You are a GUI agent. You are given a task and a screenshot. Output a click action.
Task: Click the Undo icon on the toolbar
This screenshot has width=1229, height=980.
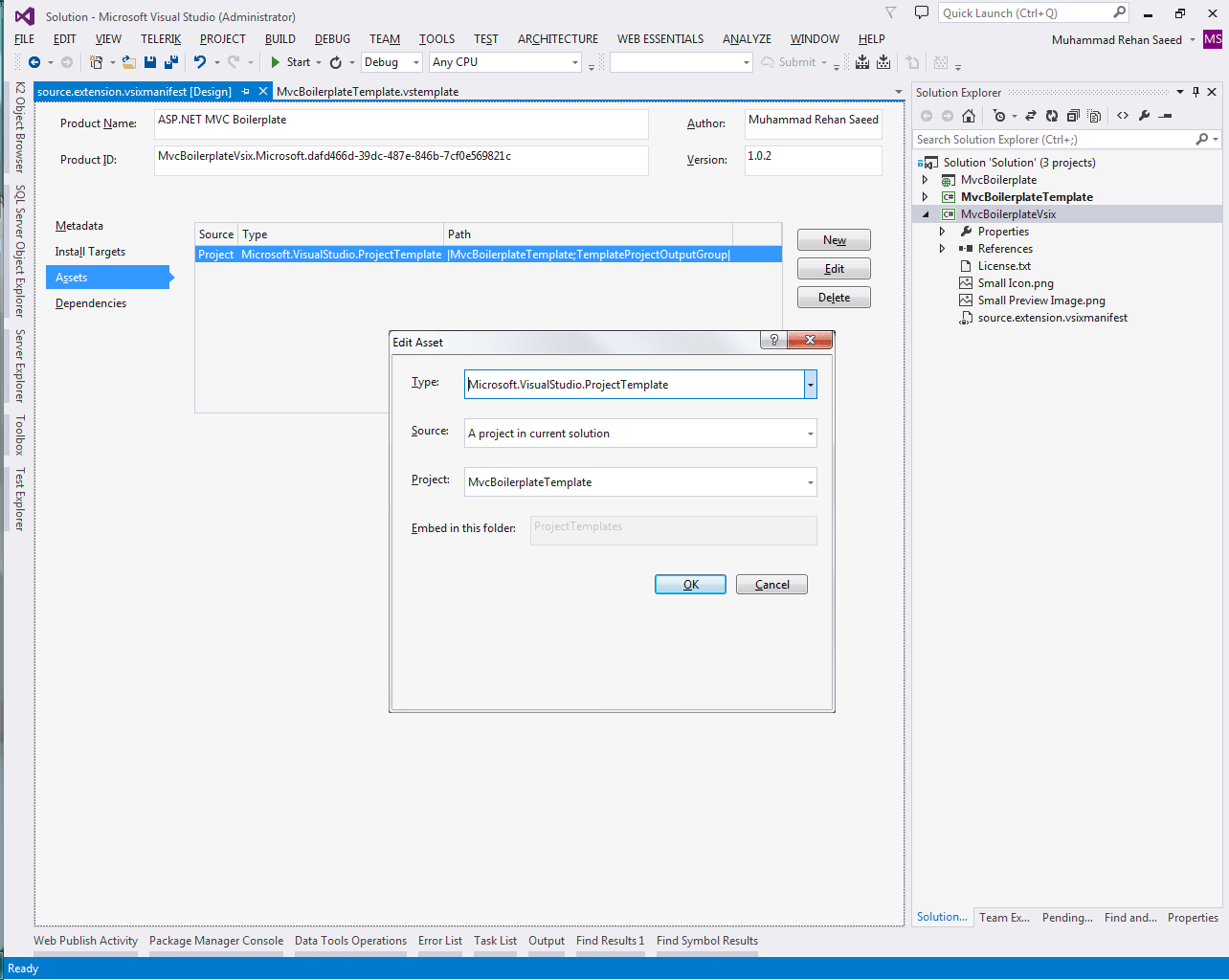tap(200, 61)
